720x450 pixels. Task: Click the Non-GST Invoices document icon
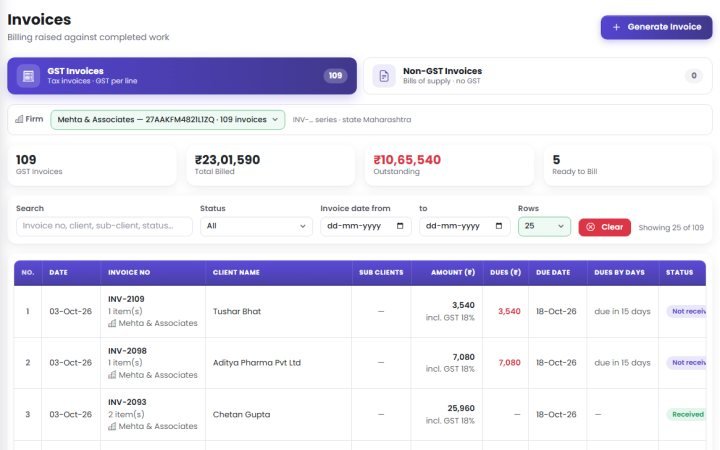tap(384, 76)
